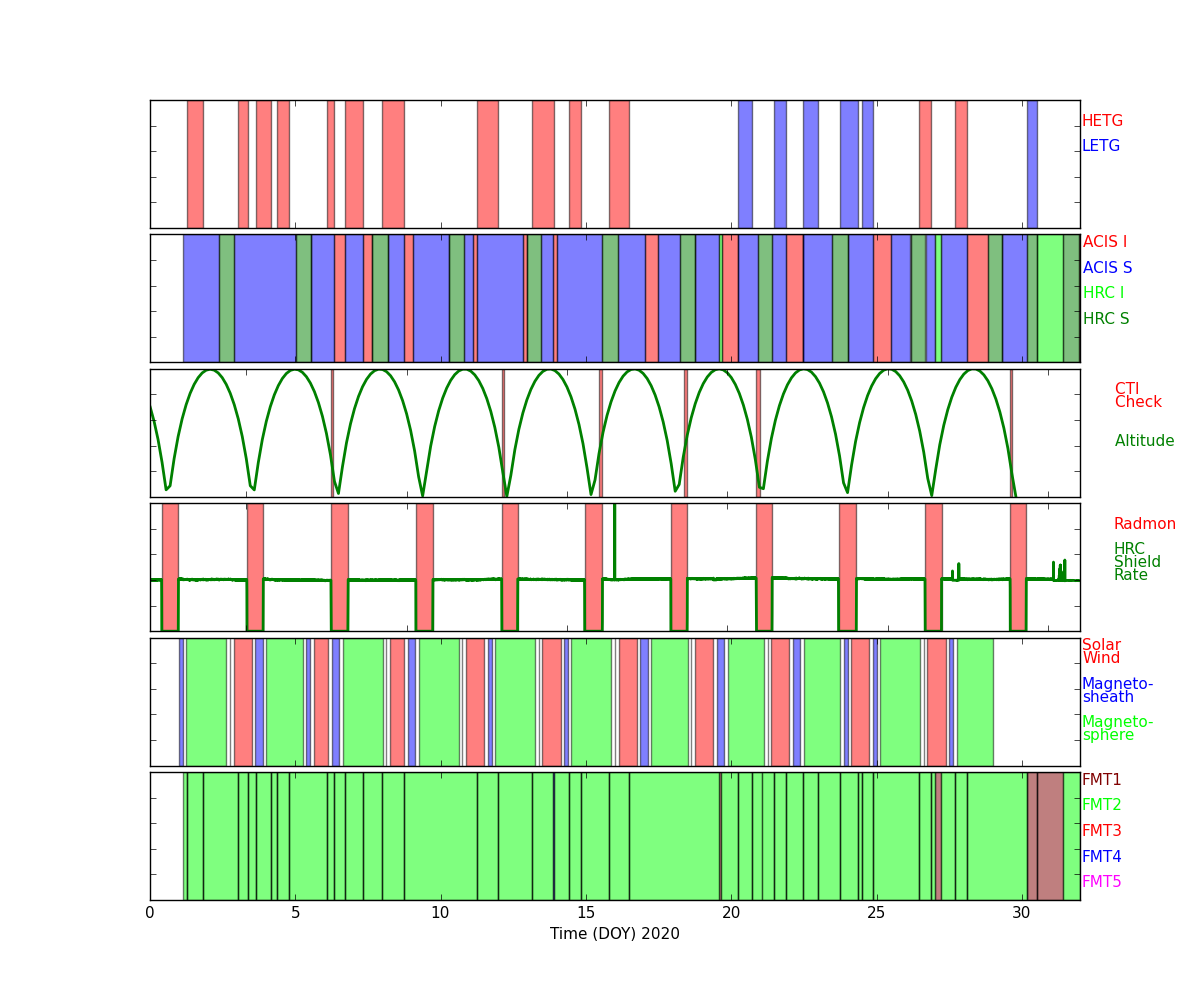Click the FMT5 legend label
Viewport: 1200px width, 1000px height.
(1101, 882)
